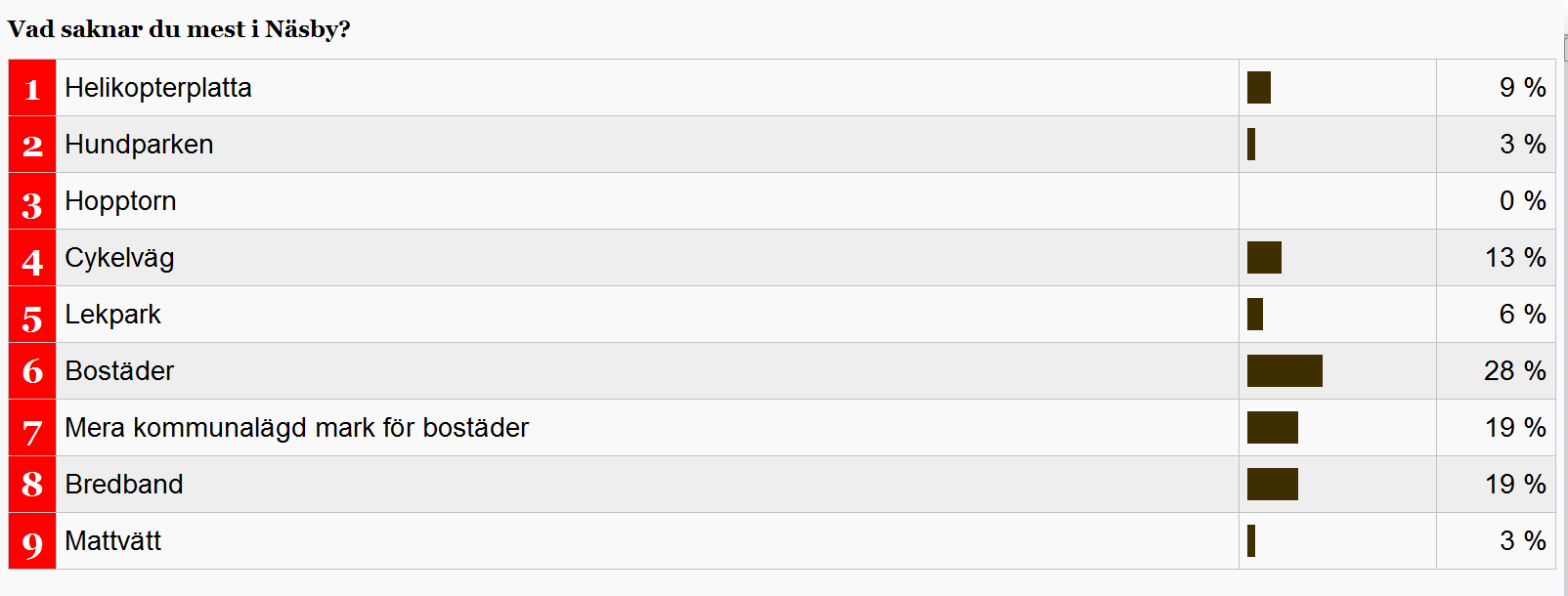Click the red number 8 badge
Viewport: 1568px width, 596px height.
pyautogui.click(x=32, y=485)
